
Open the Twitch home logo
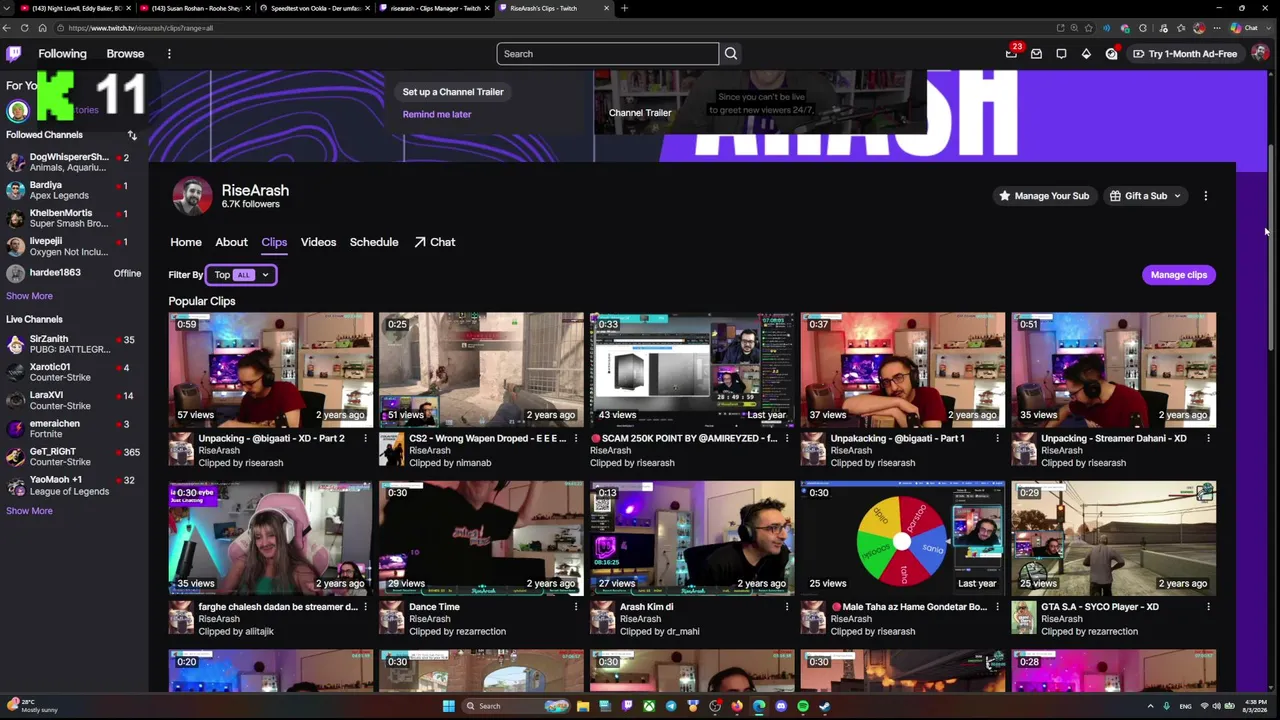coord(14,54)
